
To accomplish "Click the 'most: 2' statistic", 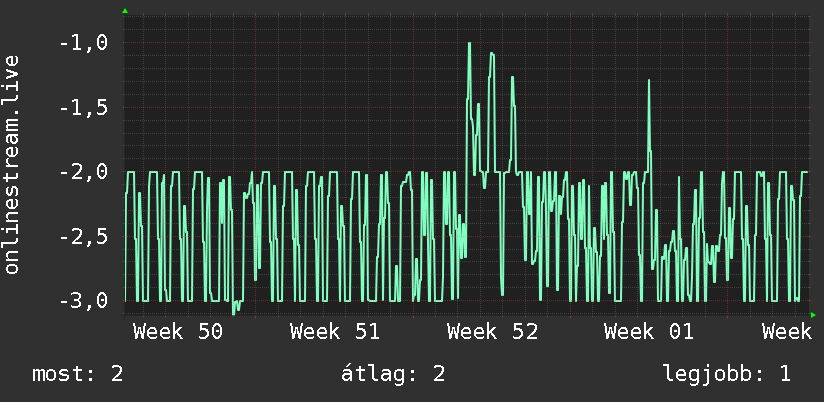I will [78, 374].
